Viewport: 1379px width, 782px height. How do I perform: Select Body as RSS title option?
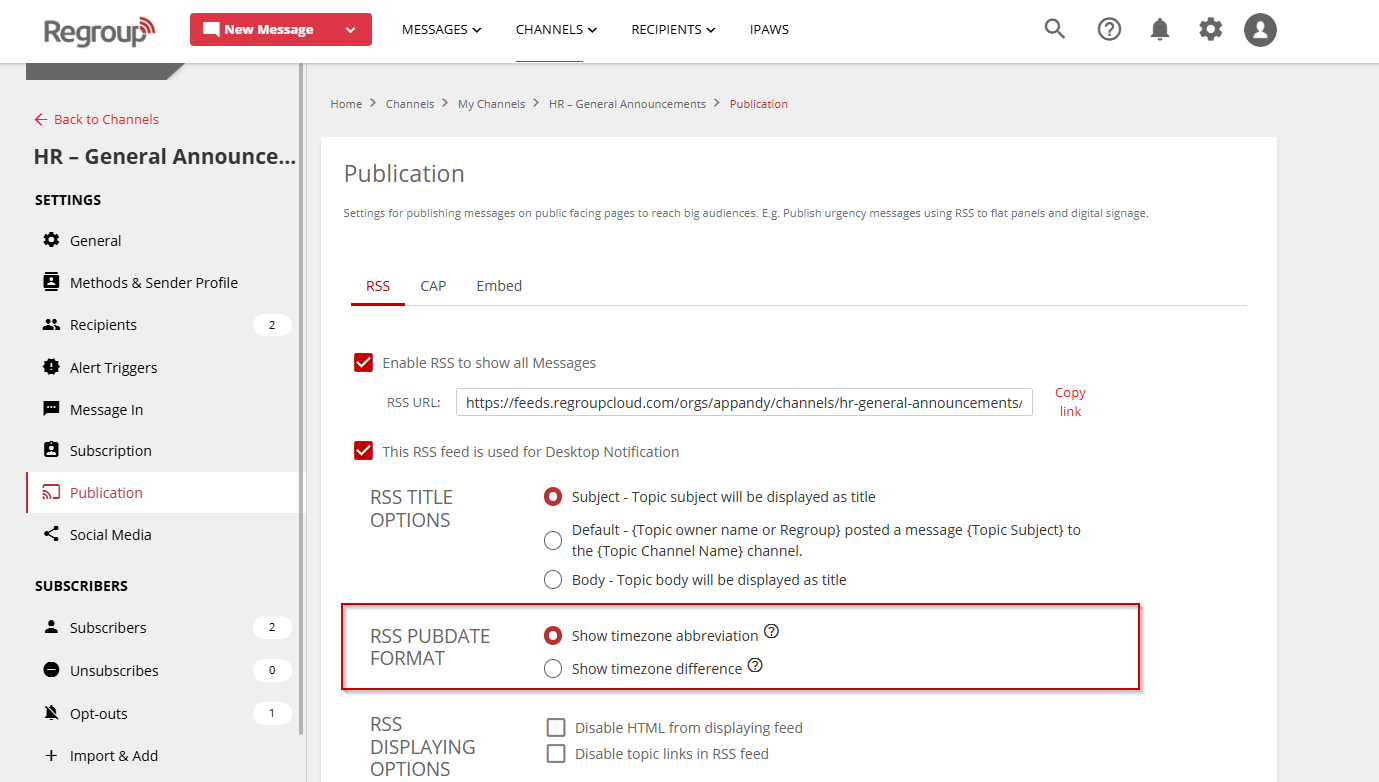[552, 579]
